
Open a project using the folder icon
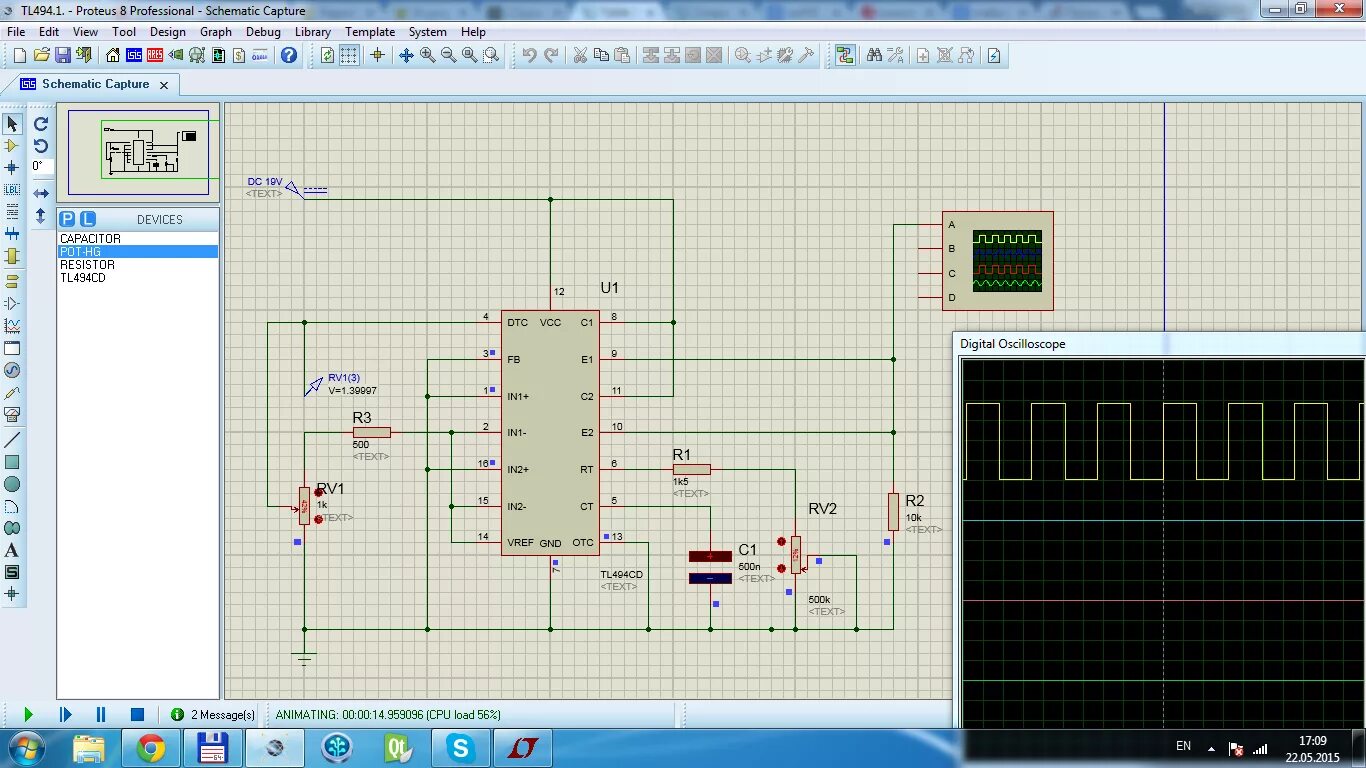click(x=41, y=55)
